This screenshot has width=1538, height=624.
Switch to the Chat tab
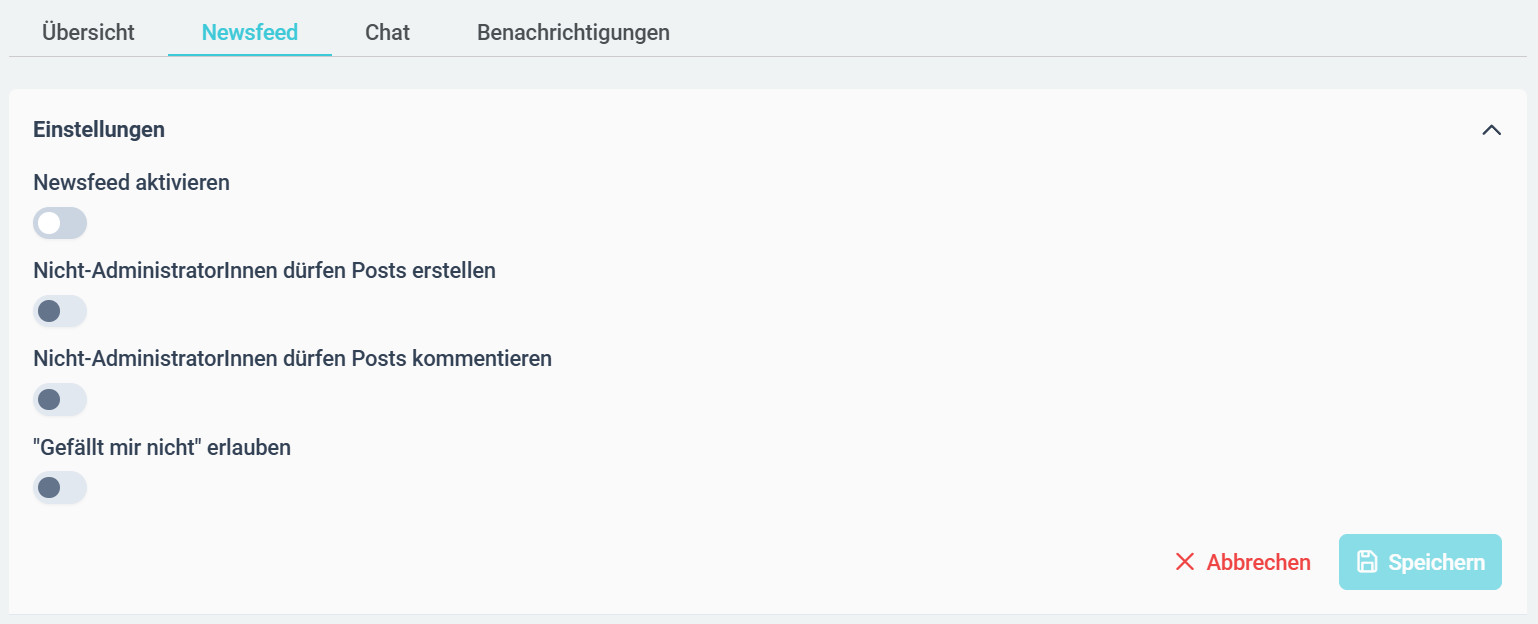[x=387, y=32]
